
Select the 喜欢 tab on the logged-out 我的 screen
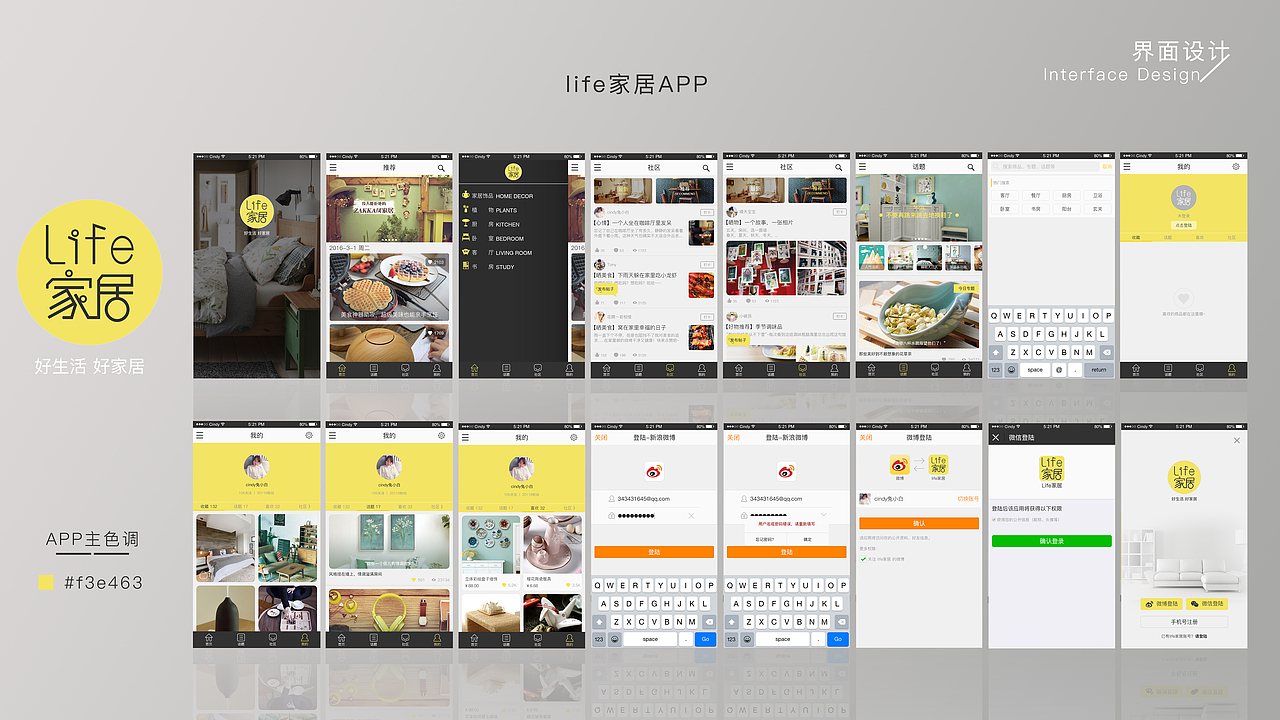pos(1200,238)
